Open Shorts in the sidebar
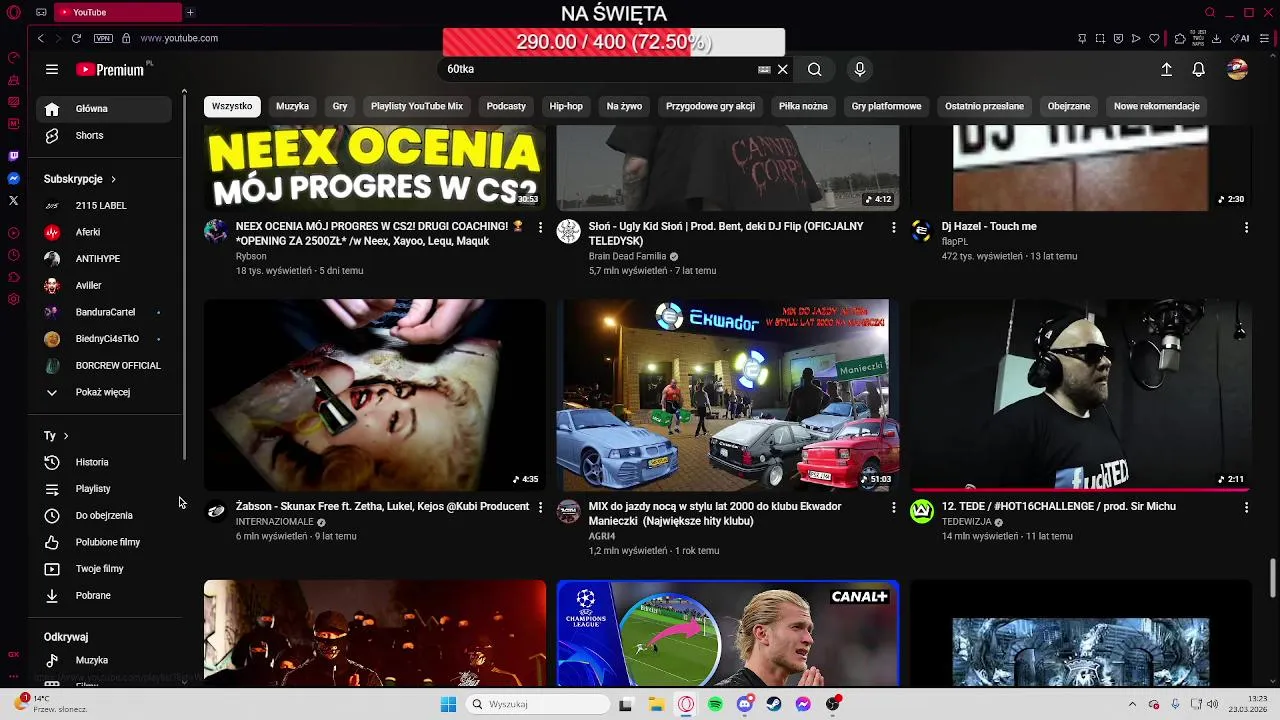This screenshot has width=1280, height=720. [103, 136]
